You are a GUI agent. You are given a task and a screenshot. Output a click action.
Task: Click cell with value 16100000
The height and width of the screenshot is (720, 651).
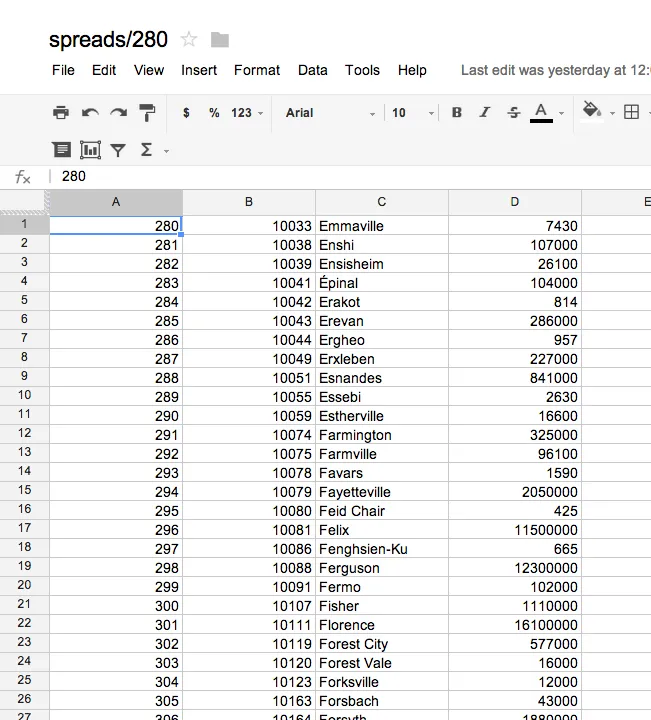point(515,624)
